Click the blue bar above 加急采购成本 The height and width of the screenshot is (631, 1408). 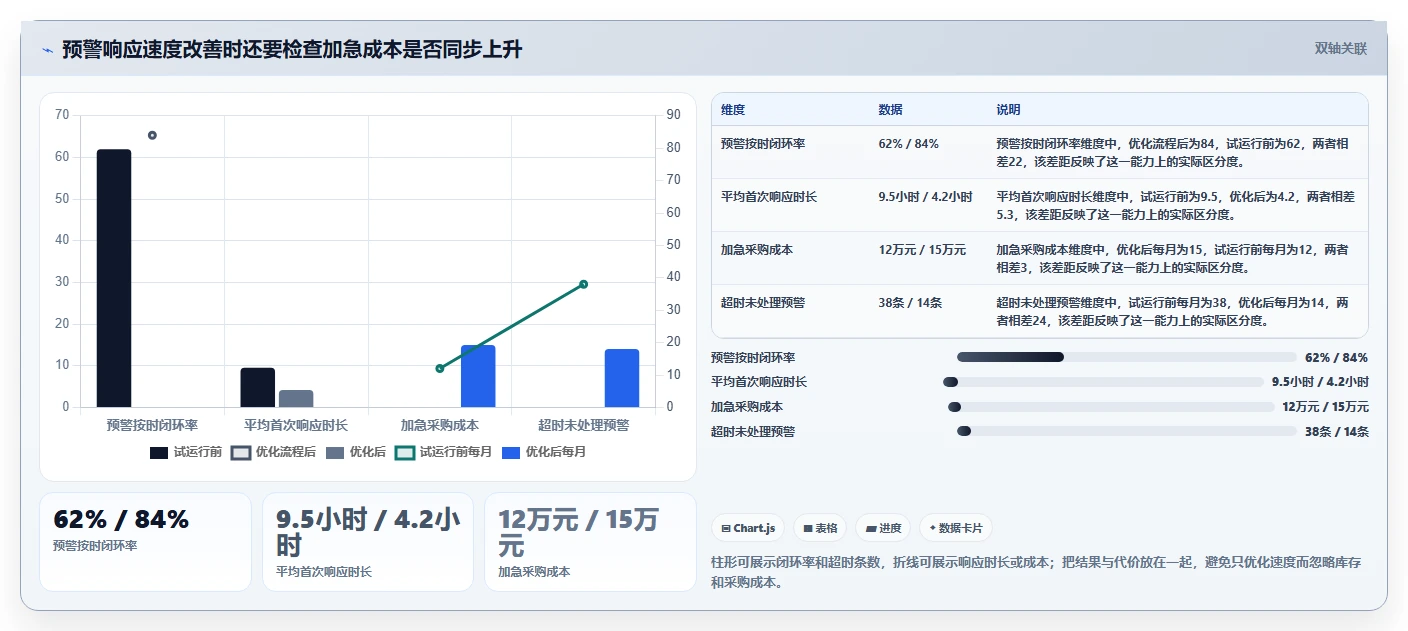(x=478, y=376)
